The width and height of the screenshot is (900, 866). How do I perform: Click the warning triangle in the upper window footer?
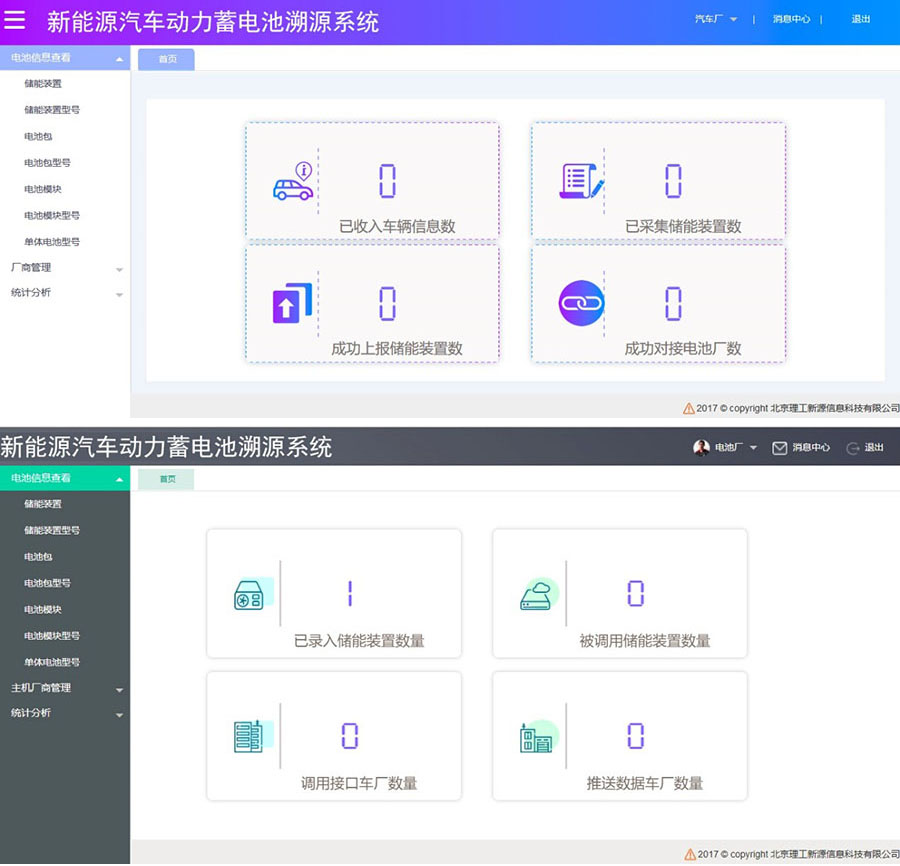click(688, 409)
